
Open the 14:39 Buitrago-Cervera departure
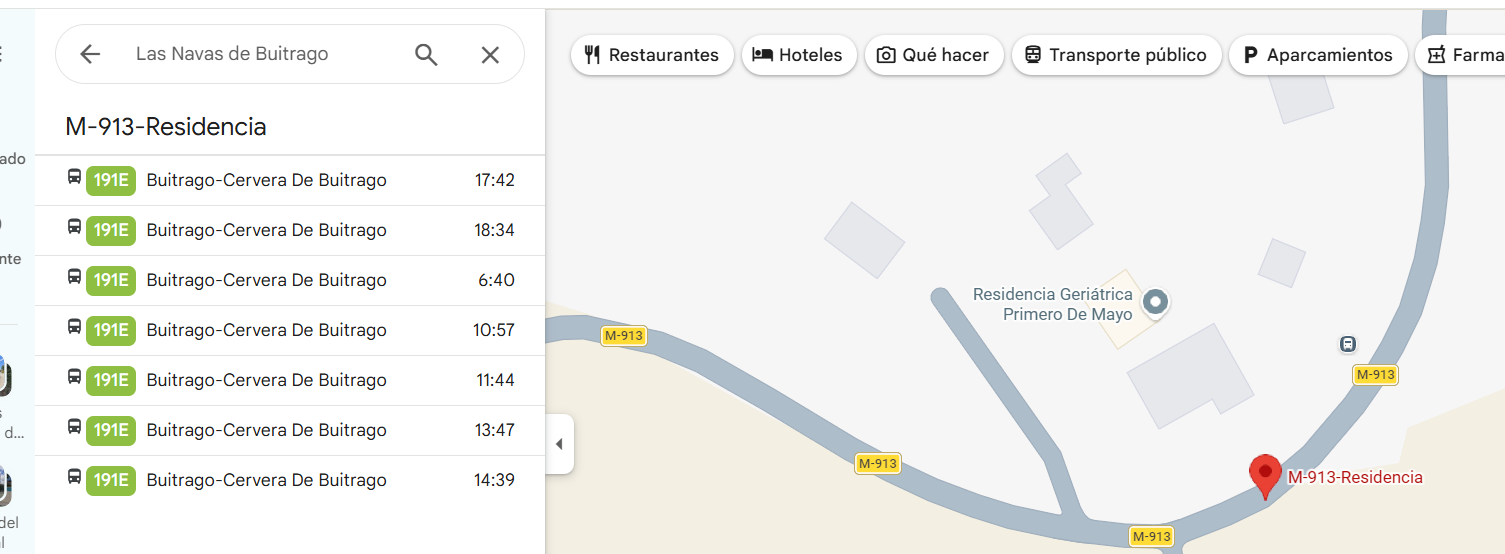click(x=290, y=480)
